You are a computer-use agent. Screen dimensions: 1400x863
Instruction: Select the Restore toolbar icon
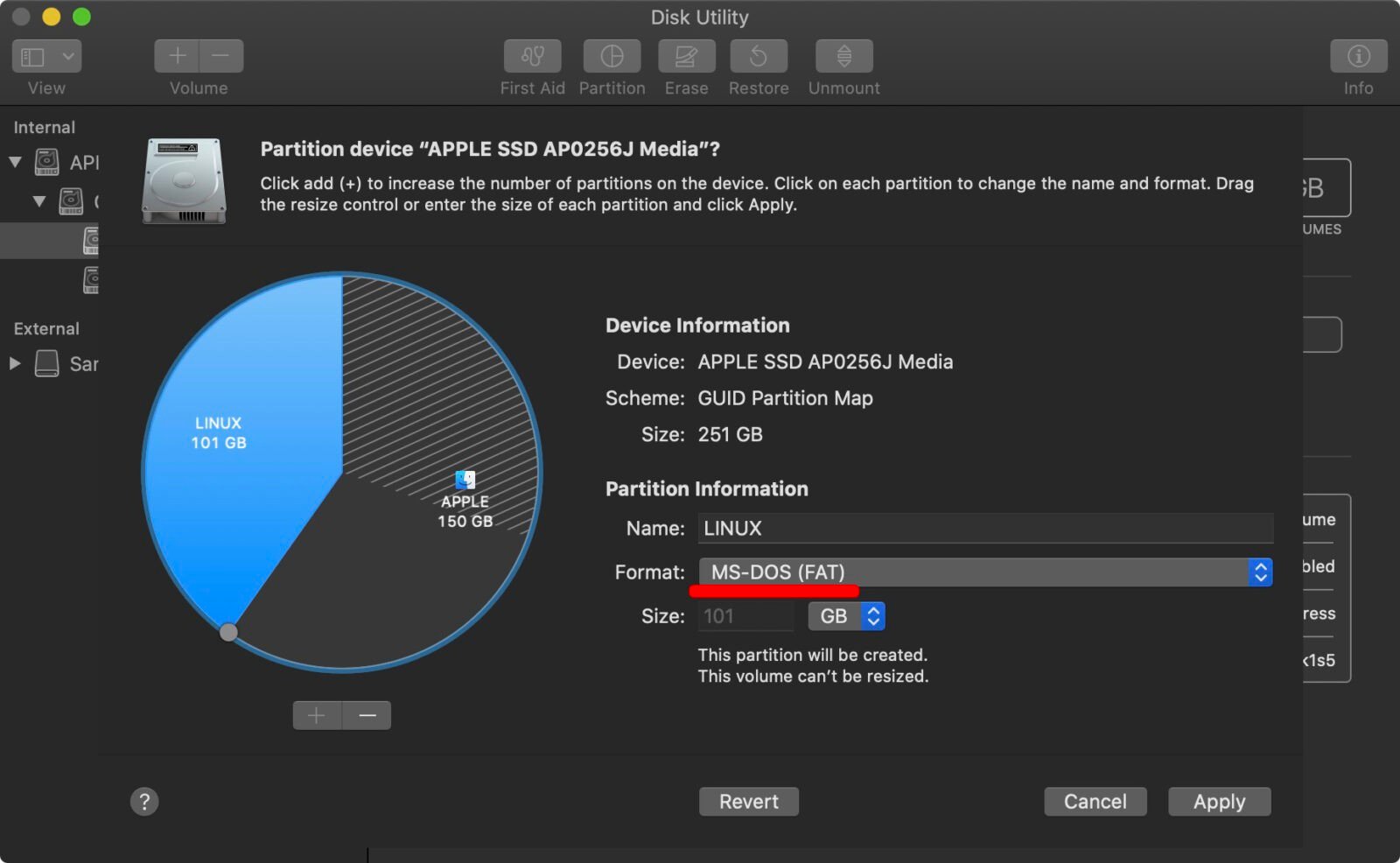[x=759, y=57]
